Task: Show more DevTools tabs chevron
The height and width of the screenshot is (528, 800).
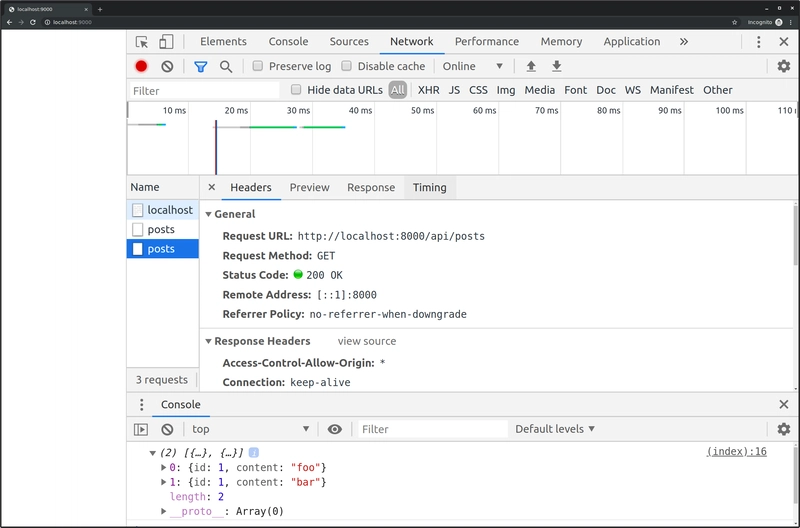Action: coord(684,42)
